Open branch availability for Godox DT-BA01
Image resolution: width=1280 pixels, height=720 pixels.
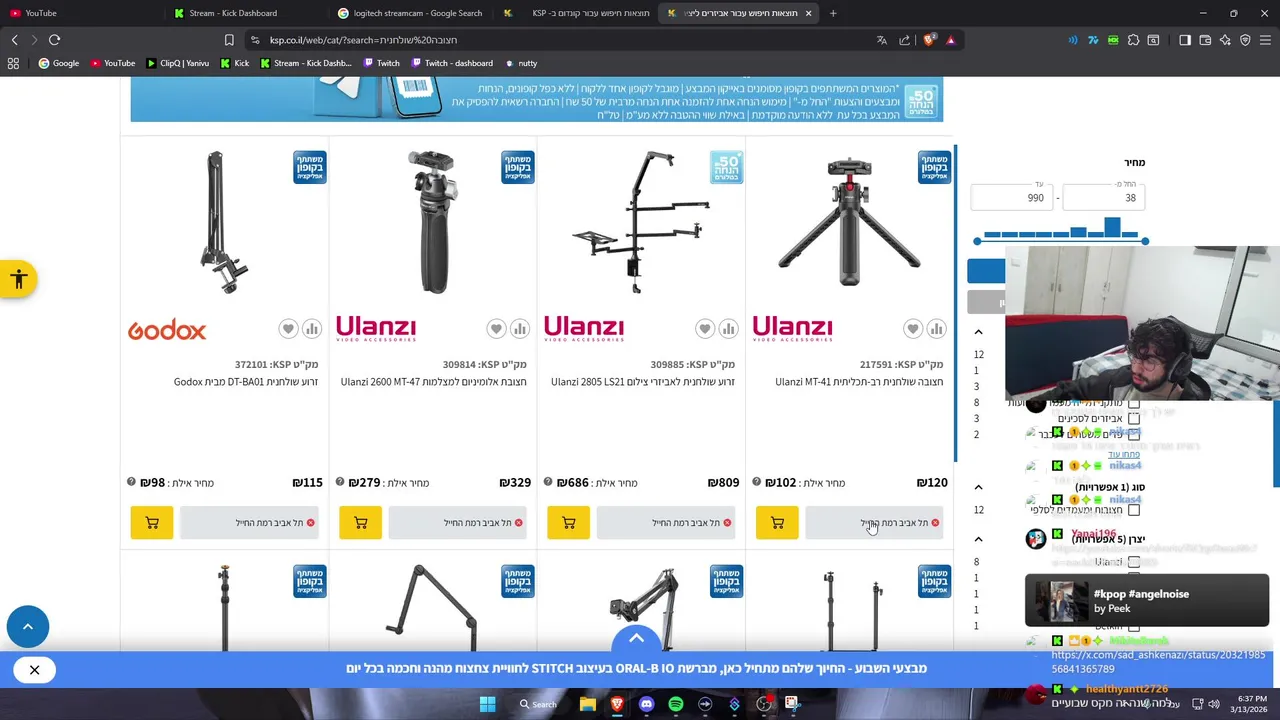click(x=249, y=522)
